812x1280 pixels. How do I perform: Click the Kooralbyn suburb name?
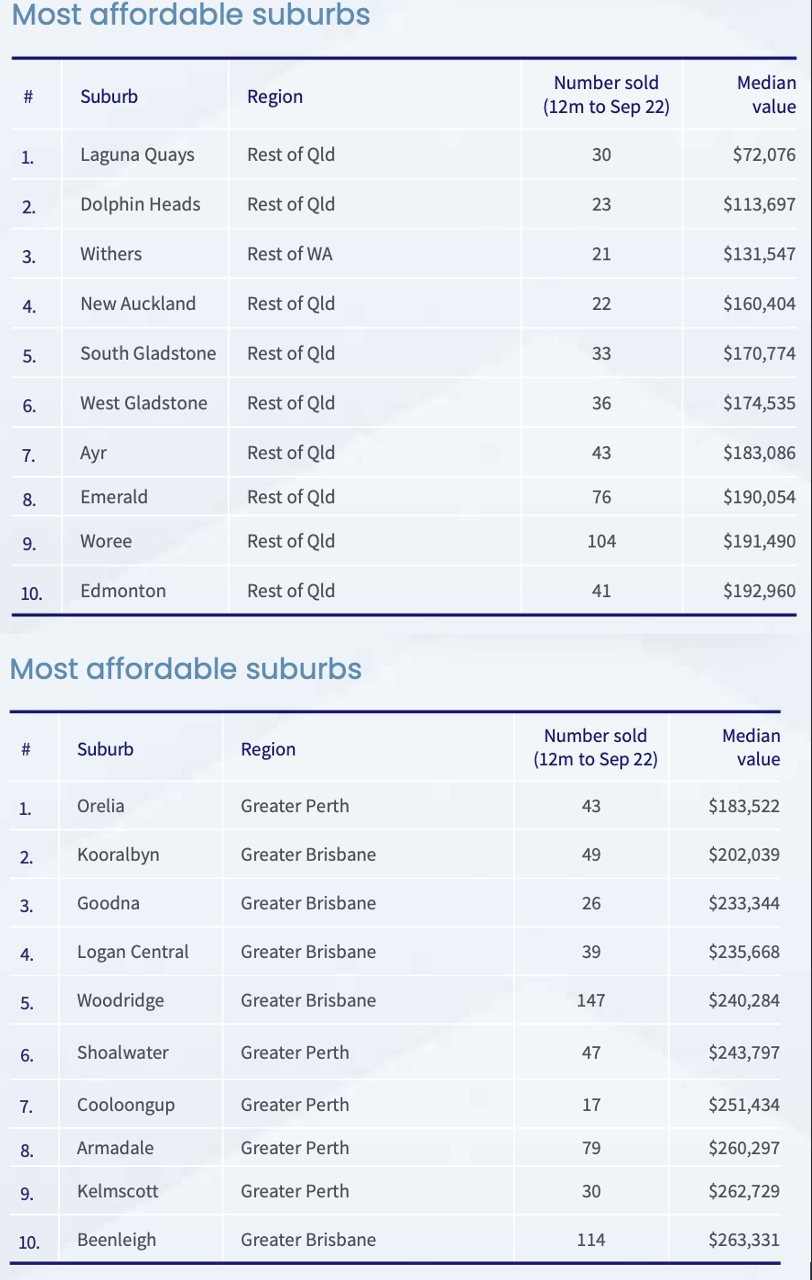[118, 855]
